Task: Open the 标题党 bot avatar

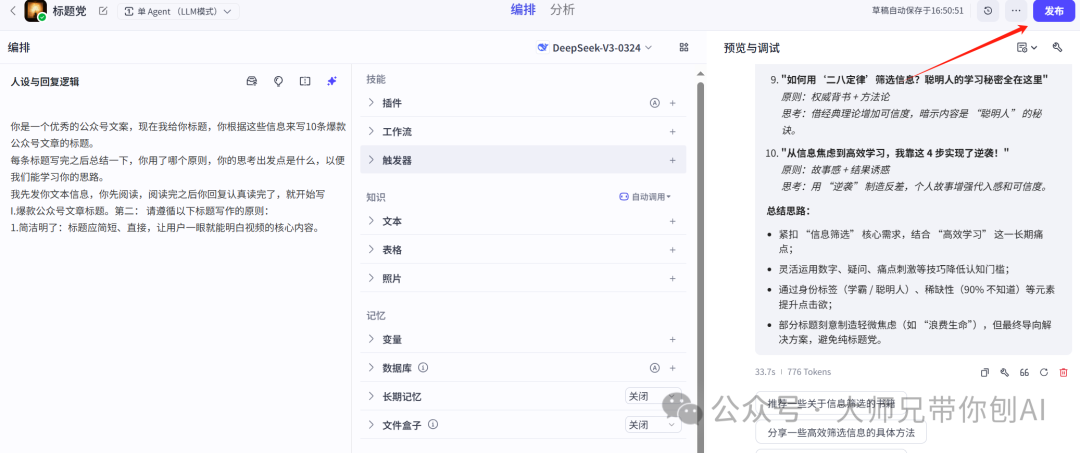Action: point(35,11)
